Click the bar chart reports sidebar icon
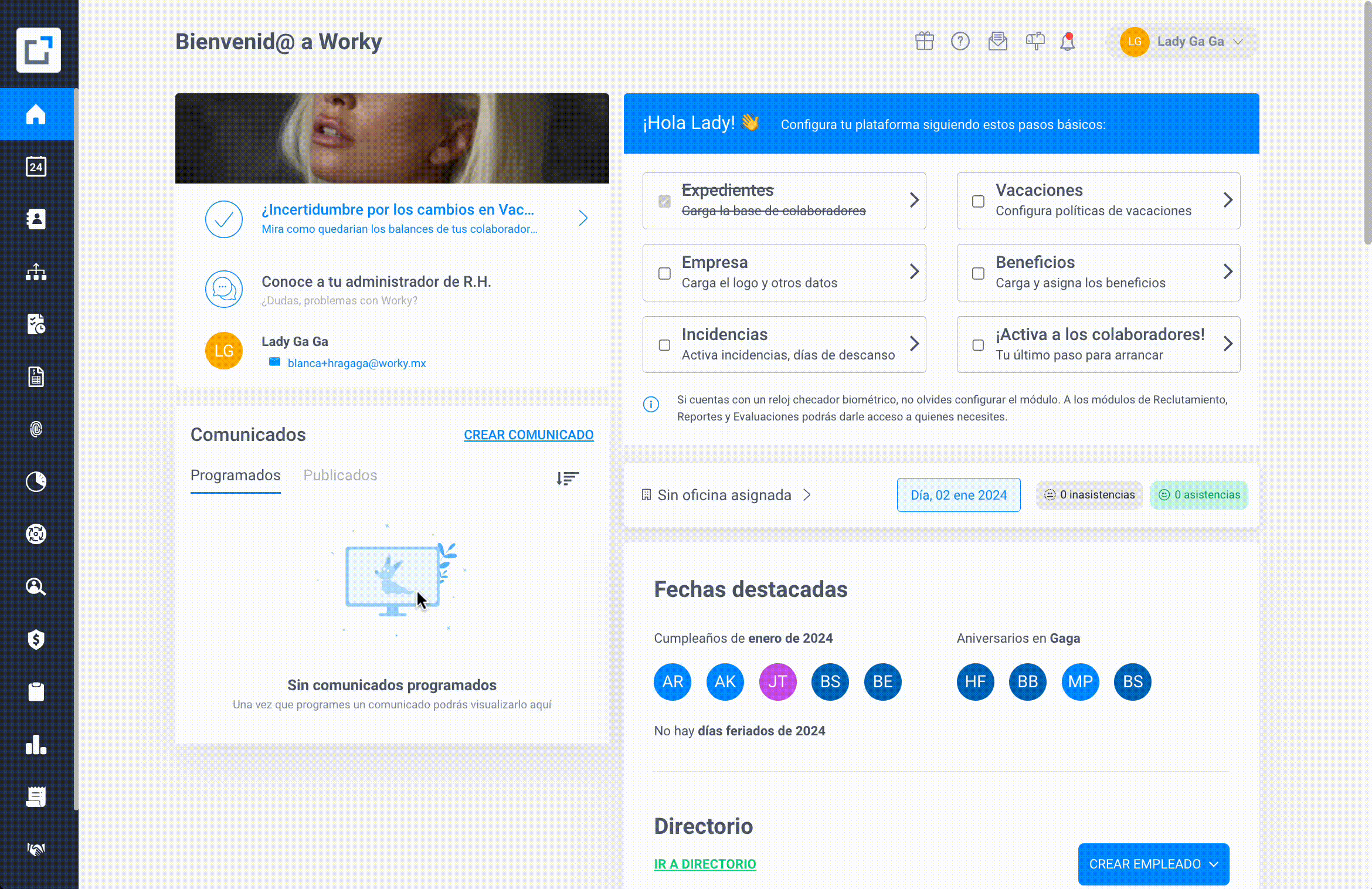 36,745
